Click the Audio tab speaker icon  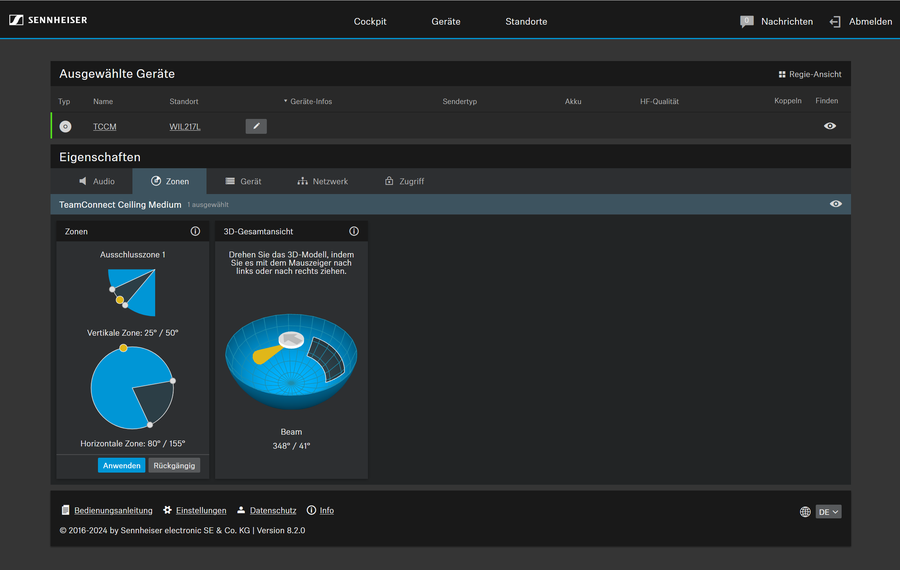click(x=83, y=181)
